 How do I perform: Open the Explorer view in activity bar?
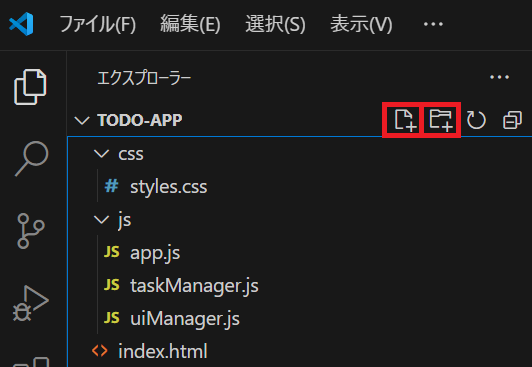pyautogui.click(x=30, y=87)
